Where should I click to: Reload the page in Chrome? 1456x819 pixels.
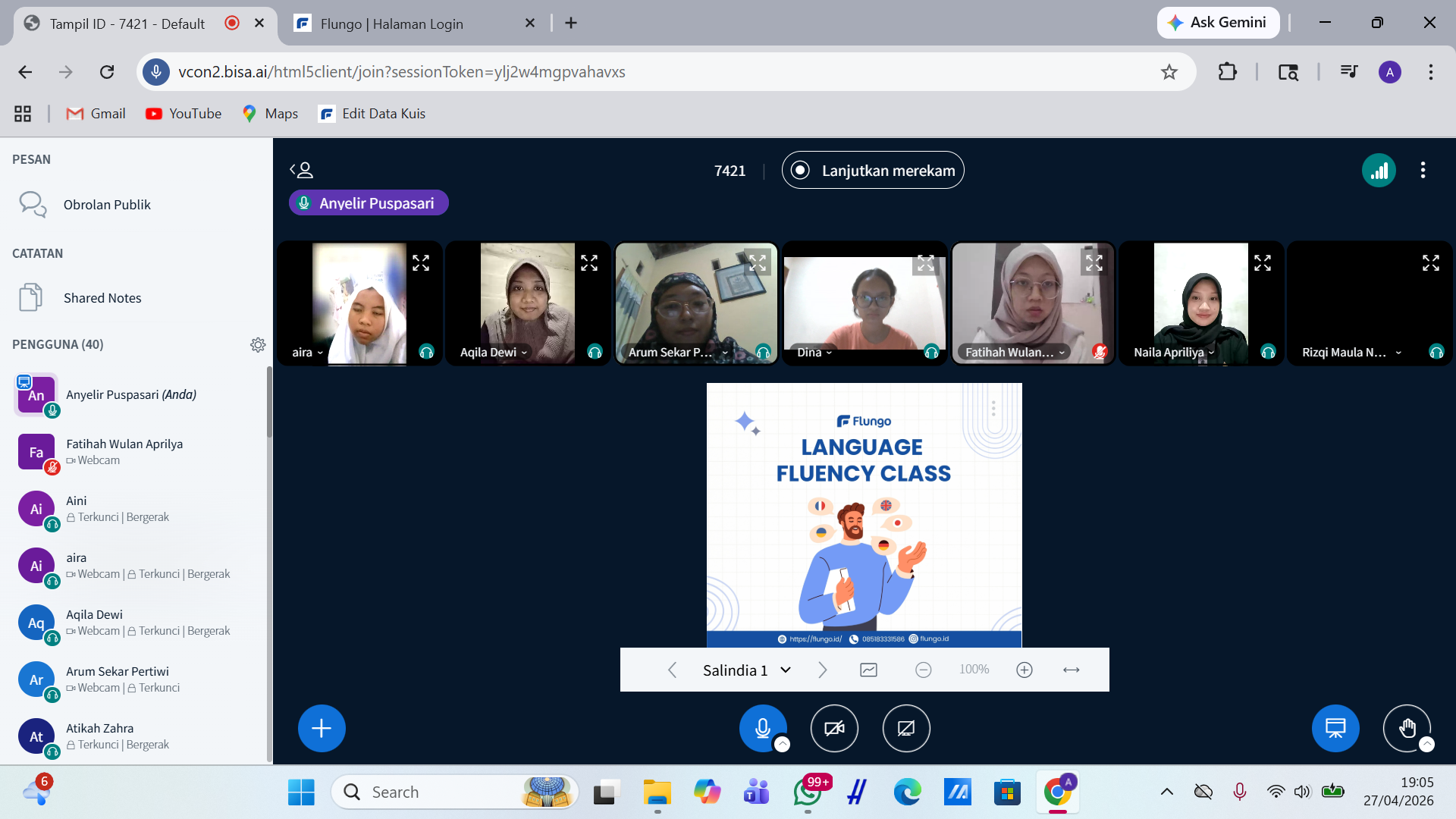(x=107, y=72)
